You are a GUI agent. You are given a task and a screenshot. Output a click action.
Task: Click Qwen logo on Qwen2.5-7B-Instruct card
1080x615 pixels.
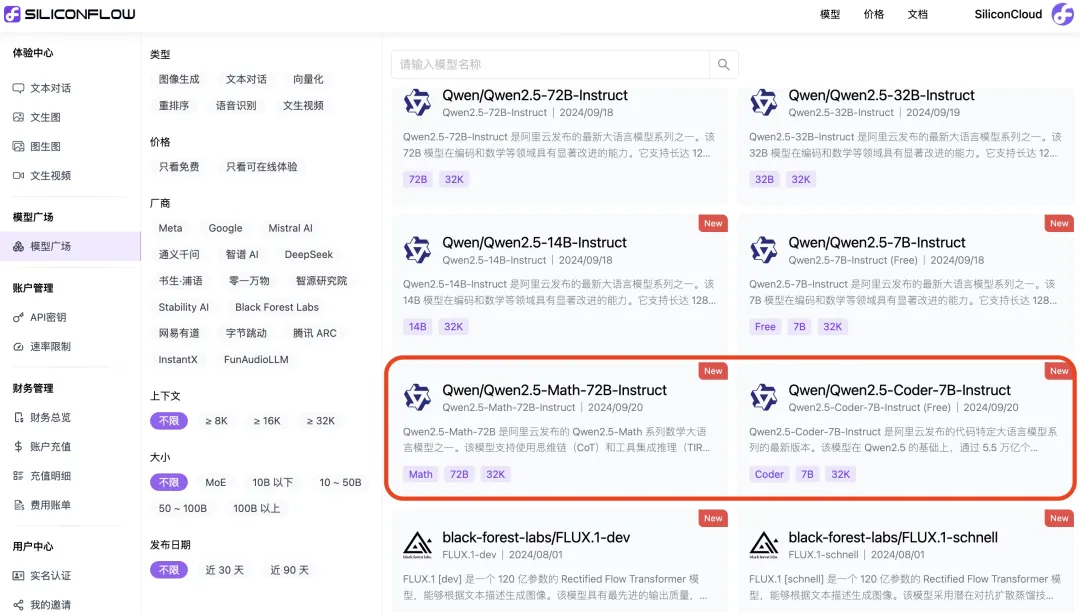[x=764, y=250]
